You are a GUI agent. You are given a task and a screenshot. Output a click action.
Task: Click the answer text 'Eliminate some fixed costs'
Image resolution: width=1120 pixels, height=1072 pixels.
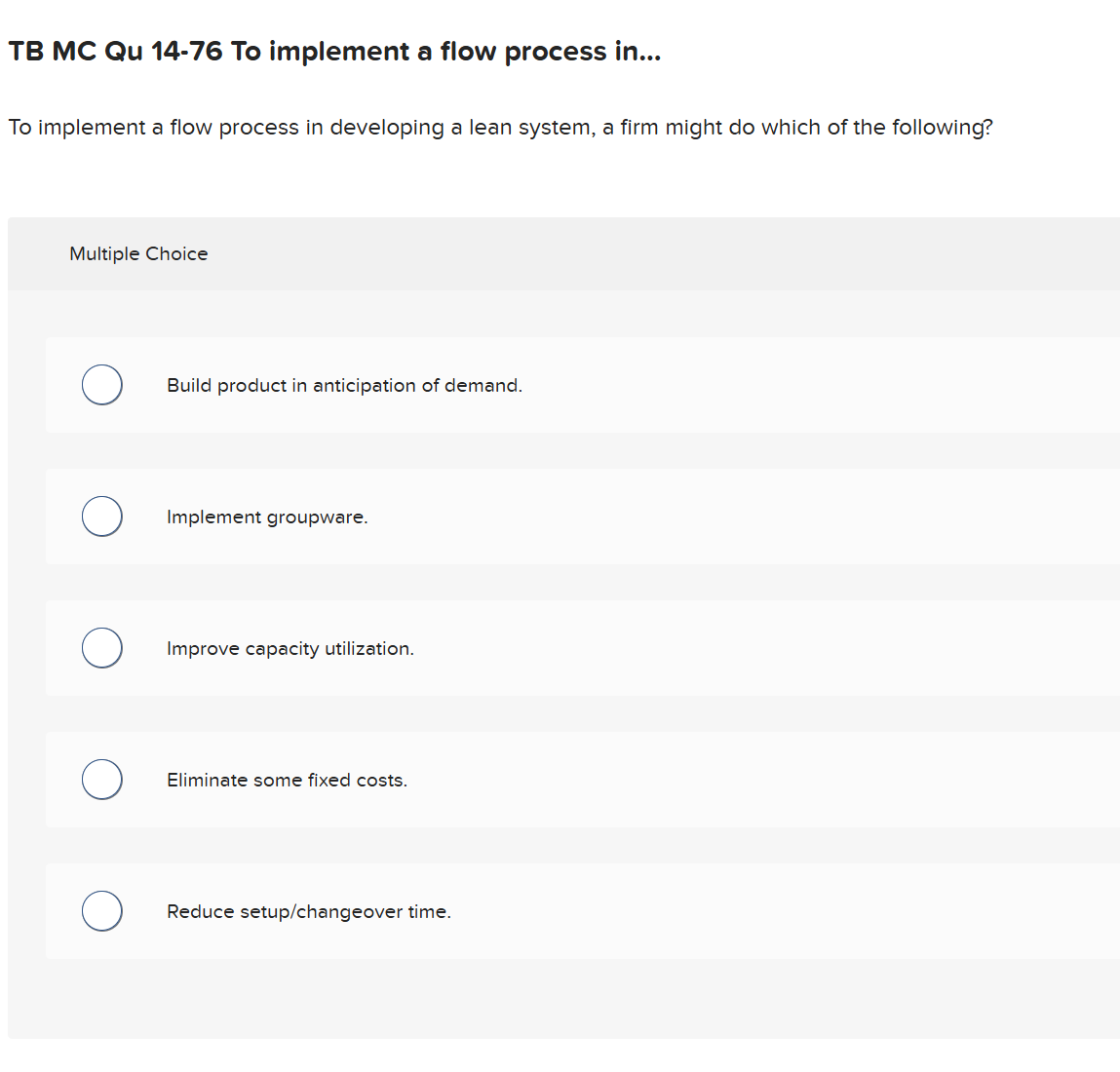(x=288, y=780)
